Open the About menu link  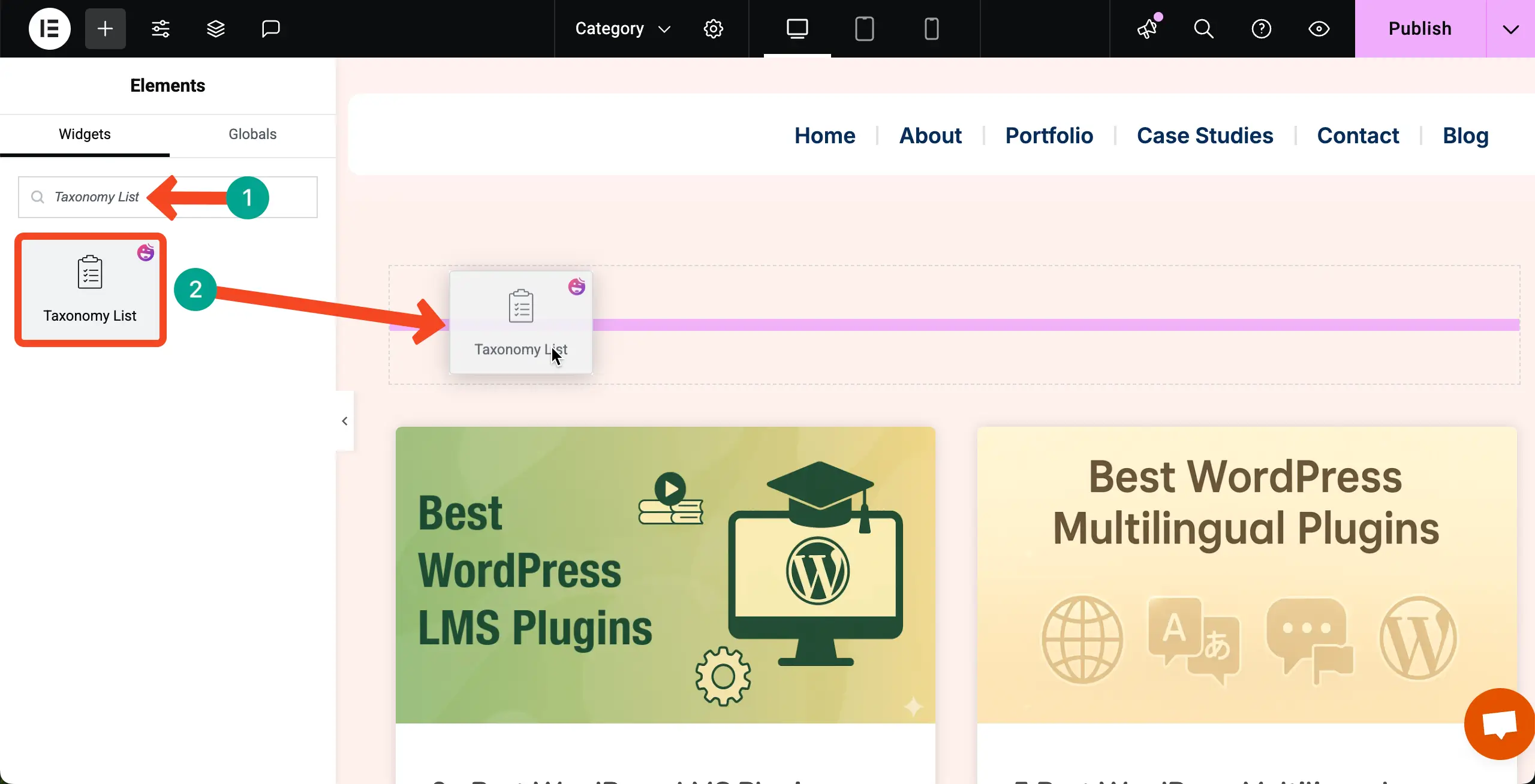point(931,135)
